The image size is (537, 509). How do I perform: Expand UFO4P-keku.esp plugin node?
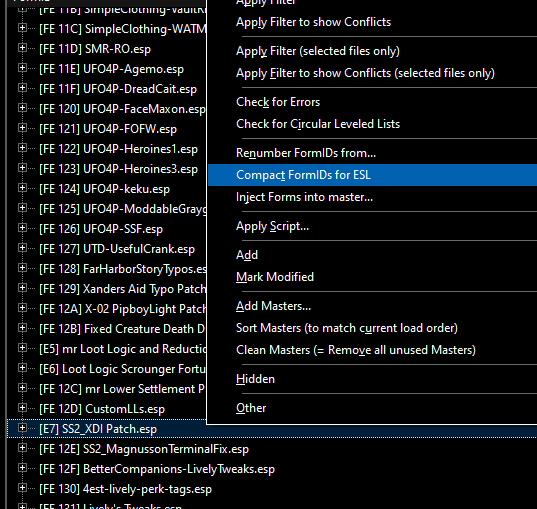click(x=22, y=188)
